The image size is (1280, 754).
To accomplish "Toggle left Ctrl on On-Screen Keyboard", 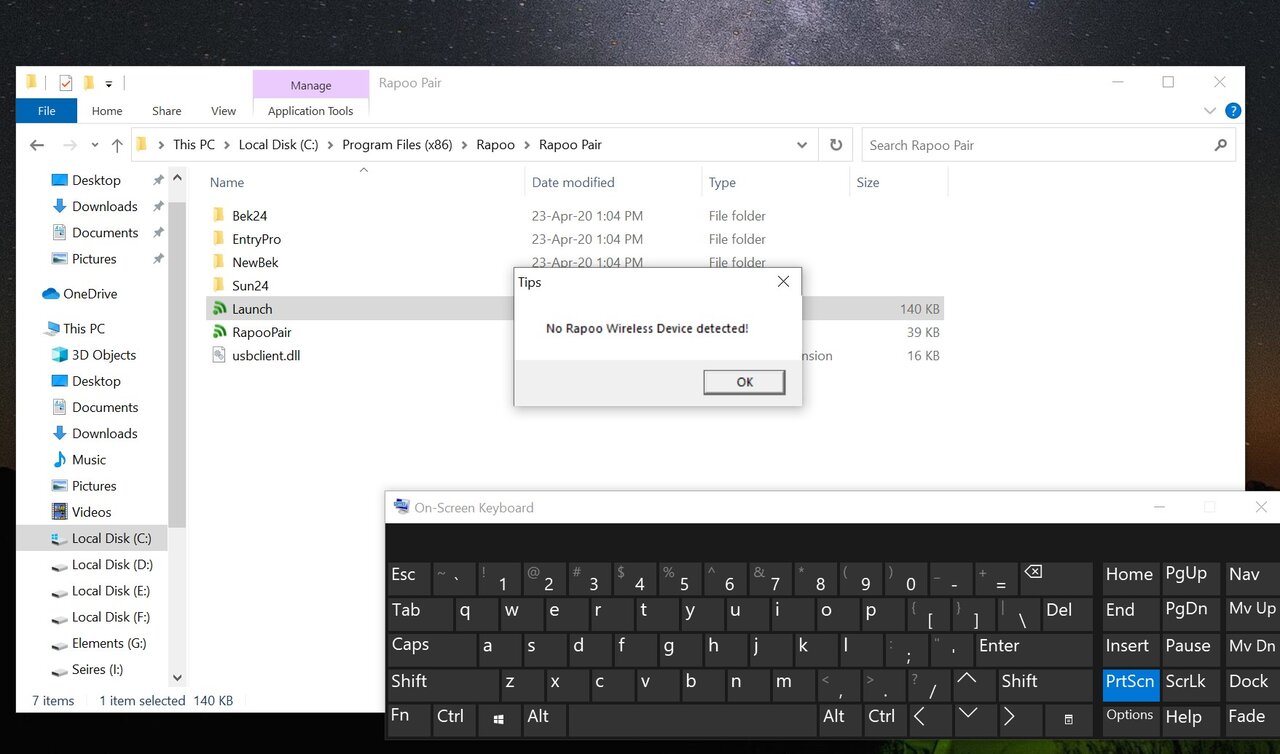I will [455, 720].
